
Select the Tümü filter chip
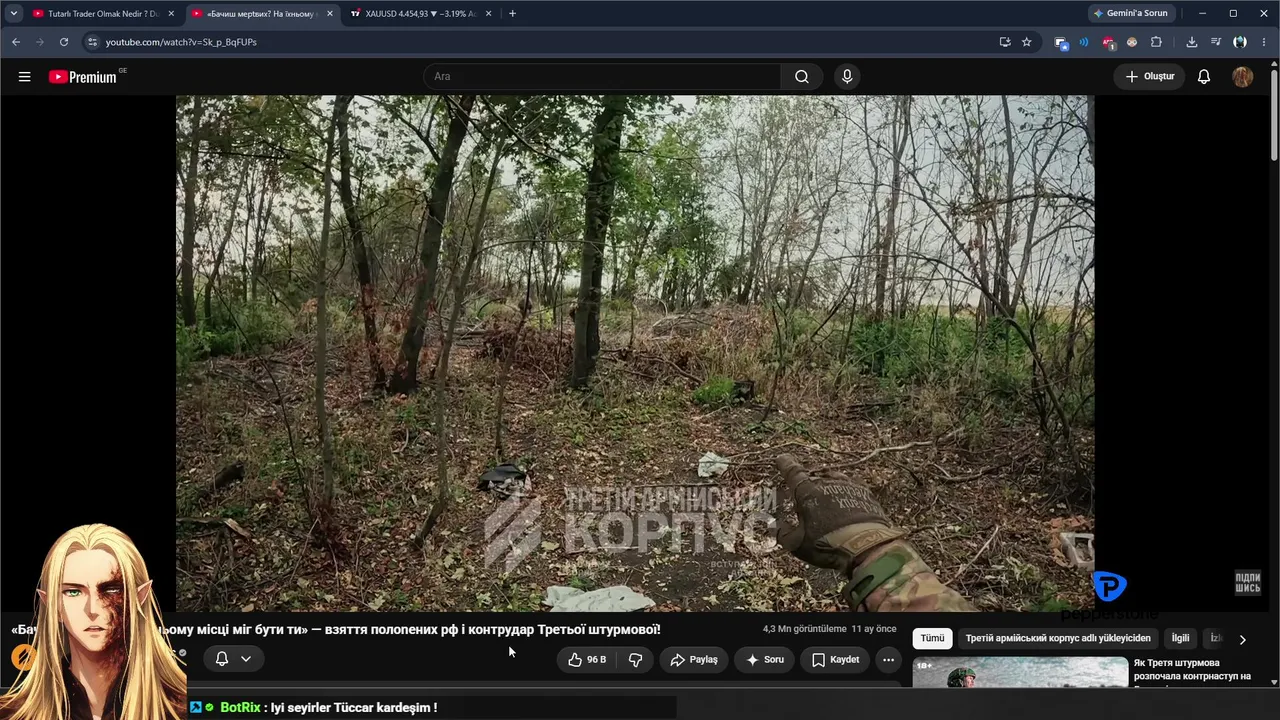pyautogui.click(x=932, y=638)
